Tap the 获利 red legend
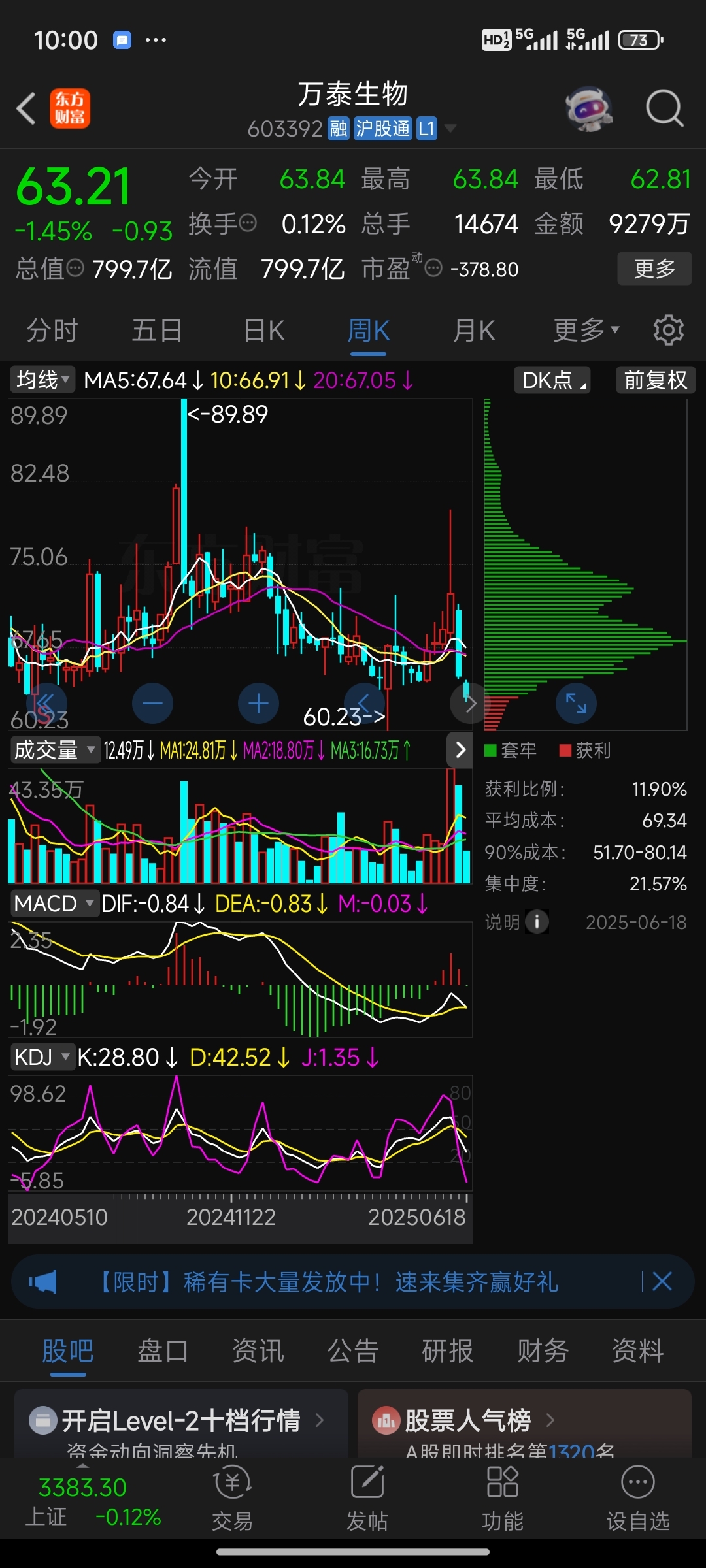 pyautogui.click(x=585, y=750)
